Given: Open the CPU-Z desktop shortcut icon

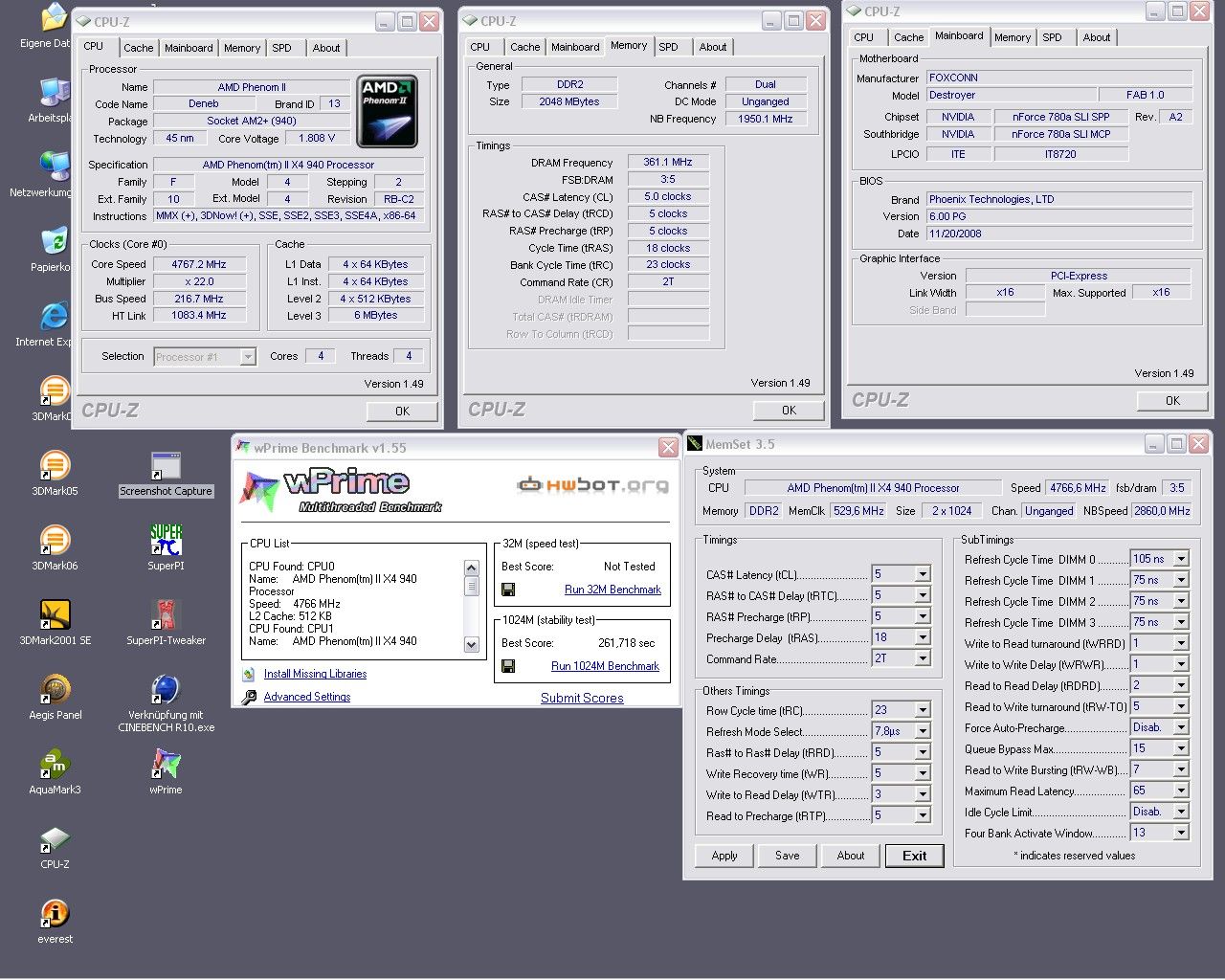Looking at the screenshot, I should [x=55, y=839].
